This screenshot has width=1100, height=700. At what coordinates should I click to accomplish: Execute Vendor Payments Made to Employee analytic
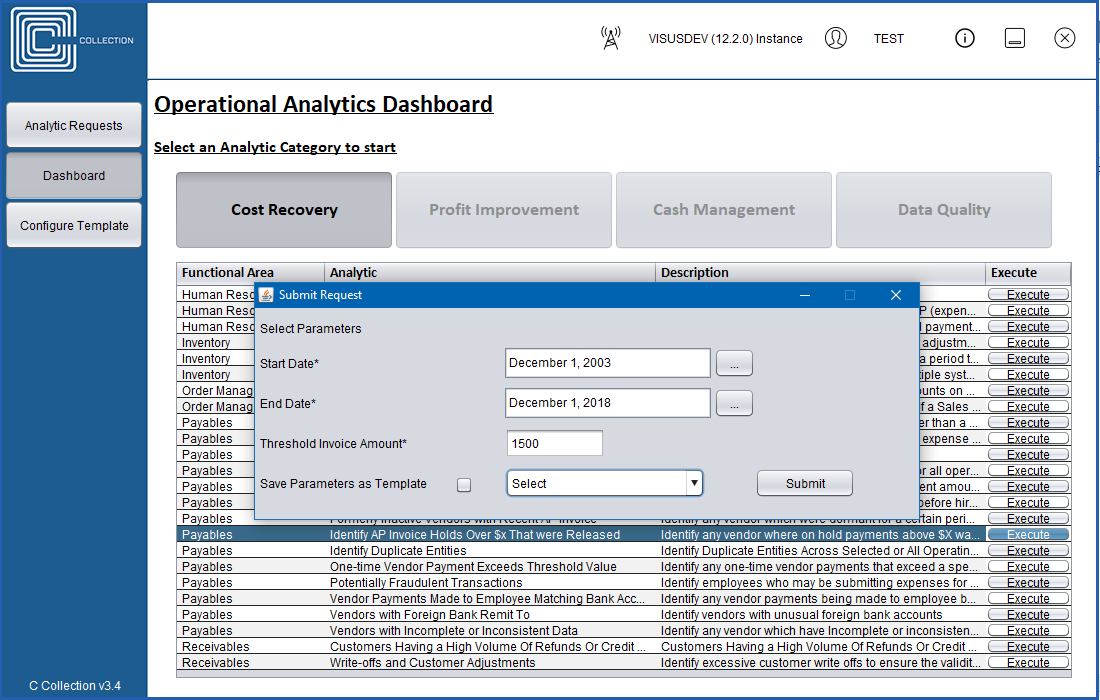coord(1028,599)
